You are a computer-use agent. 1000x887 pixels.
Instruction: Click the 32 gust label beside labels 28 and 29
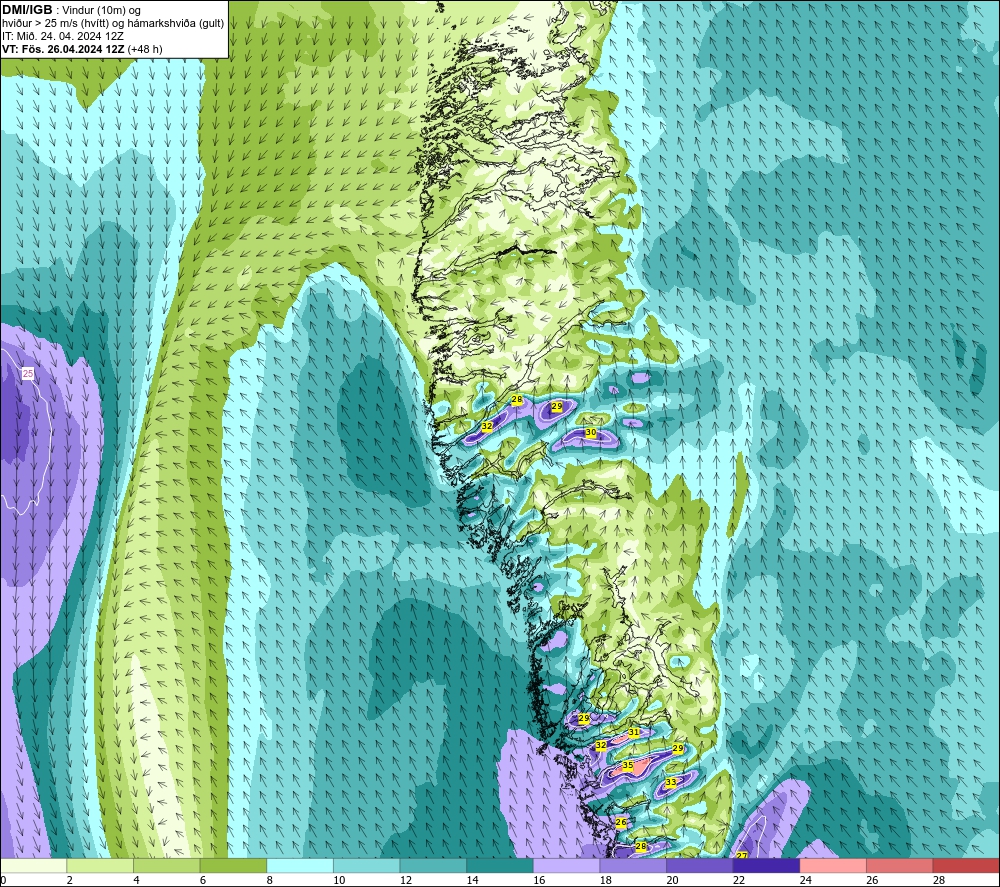pos(487,426)
